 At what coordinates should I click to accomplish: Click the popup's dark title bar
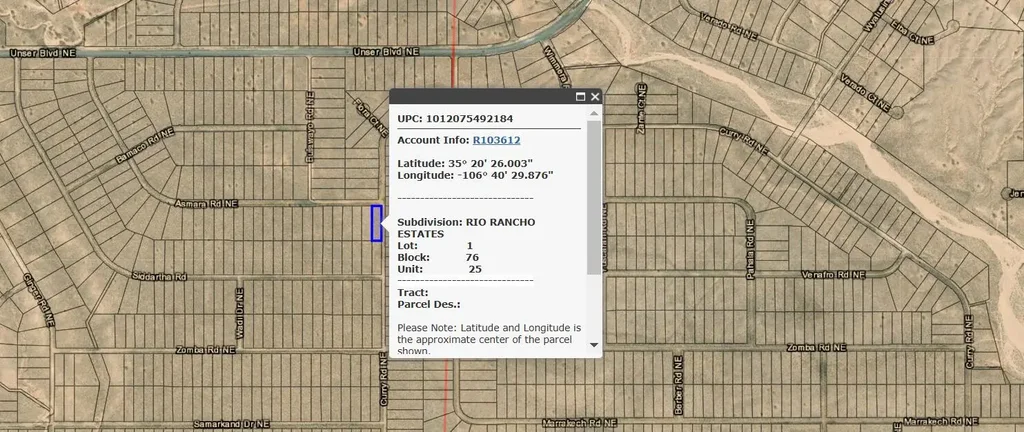point(480,97)
